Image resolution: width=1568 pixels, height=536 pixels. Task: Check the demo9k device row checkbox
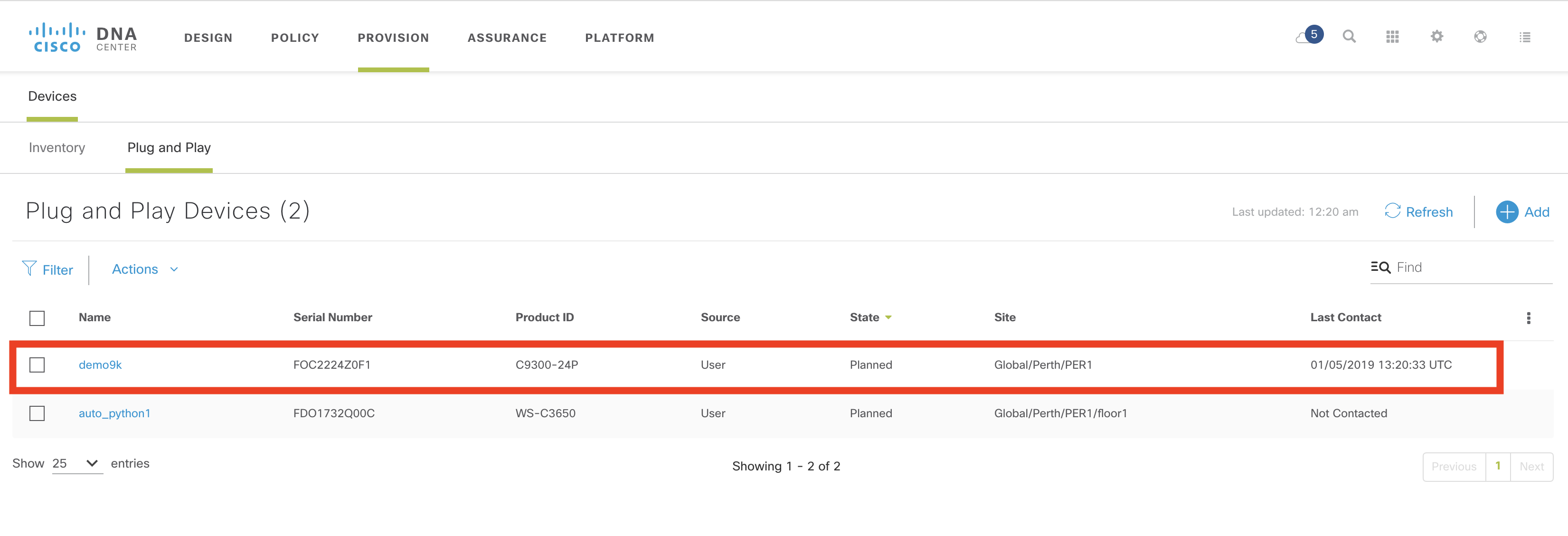click(x=37, y=365)
